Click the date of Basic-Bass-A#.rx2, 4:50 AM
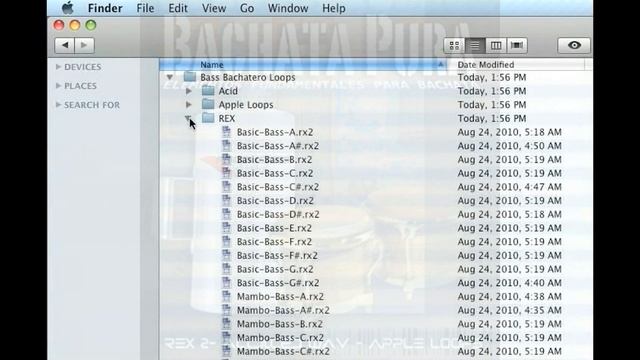Screen dimensions: 640x360 [x=509, y=146]
